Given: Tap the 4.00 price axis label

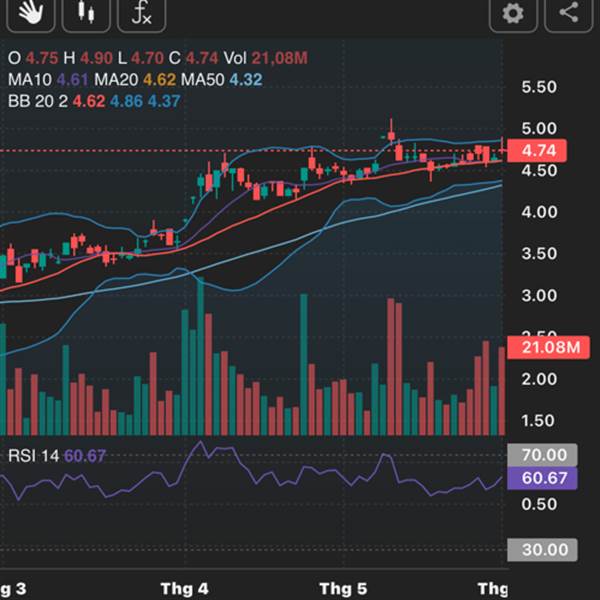Looking at the screenshot, I should coord(539,212).
